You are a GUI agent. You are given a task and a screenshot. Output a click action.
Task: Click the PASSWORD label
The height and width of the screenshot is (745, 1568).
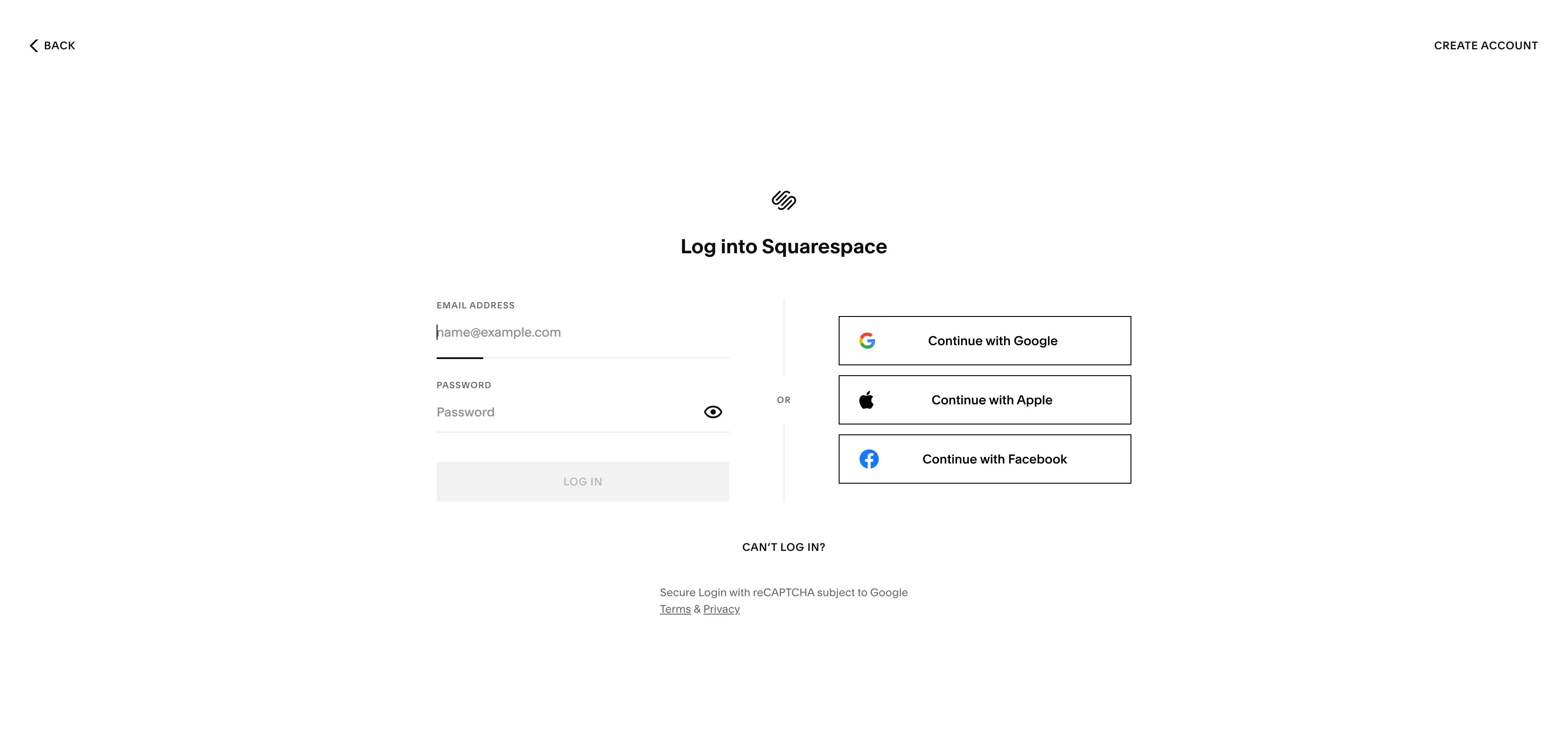point(464,385)
